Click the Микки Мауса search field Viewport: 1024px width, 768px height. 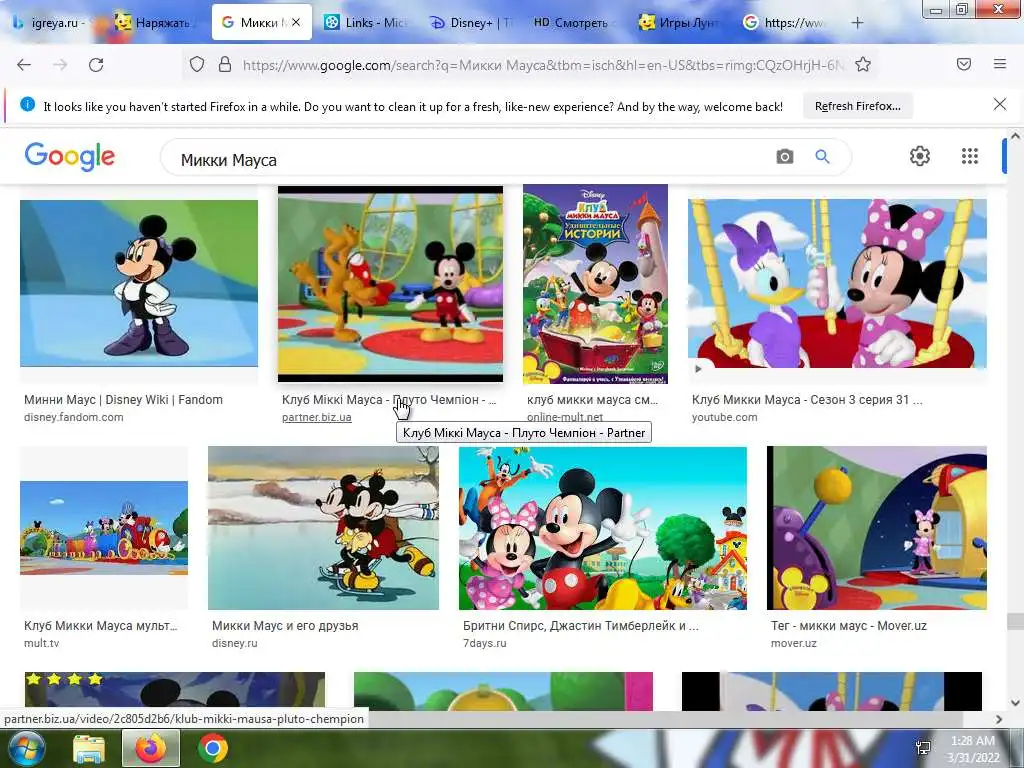tap(470, 160)
